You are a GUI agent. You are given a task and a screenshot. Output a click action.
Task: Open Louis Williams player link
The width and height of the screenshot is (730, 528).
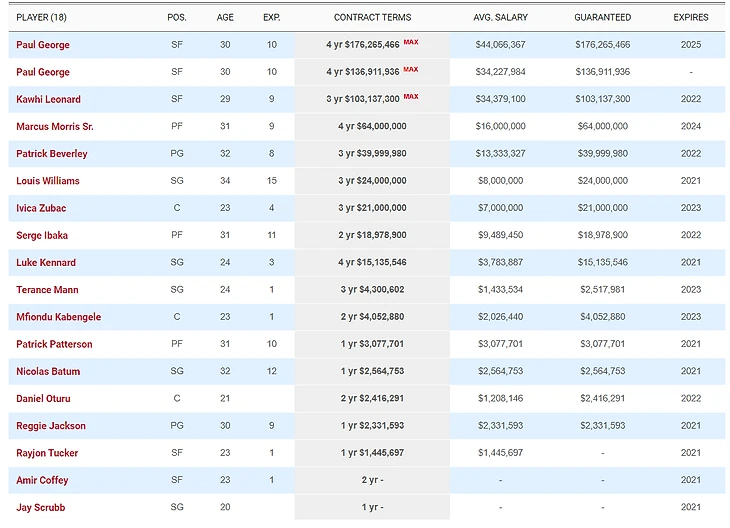click(48, 181)
